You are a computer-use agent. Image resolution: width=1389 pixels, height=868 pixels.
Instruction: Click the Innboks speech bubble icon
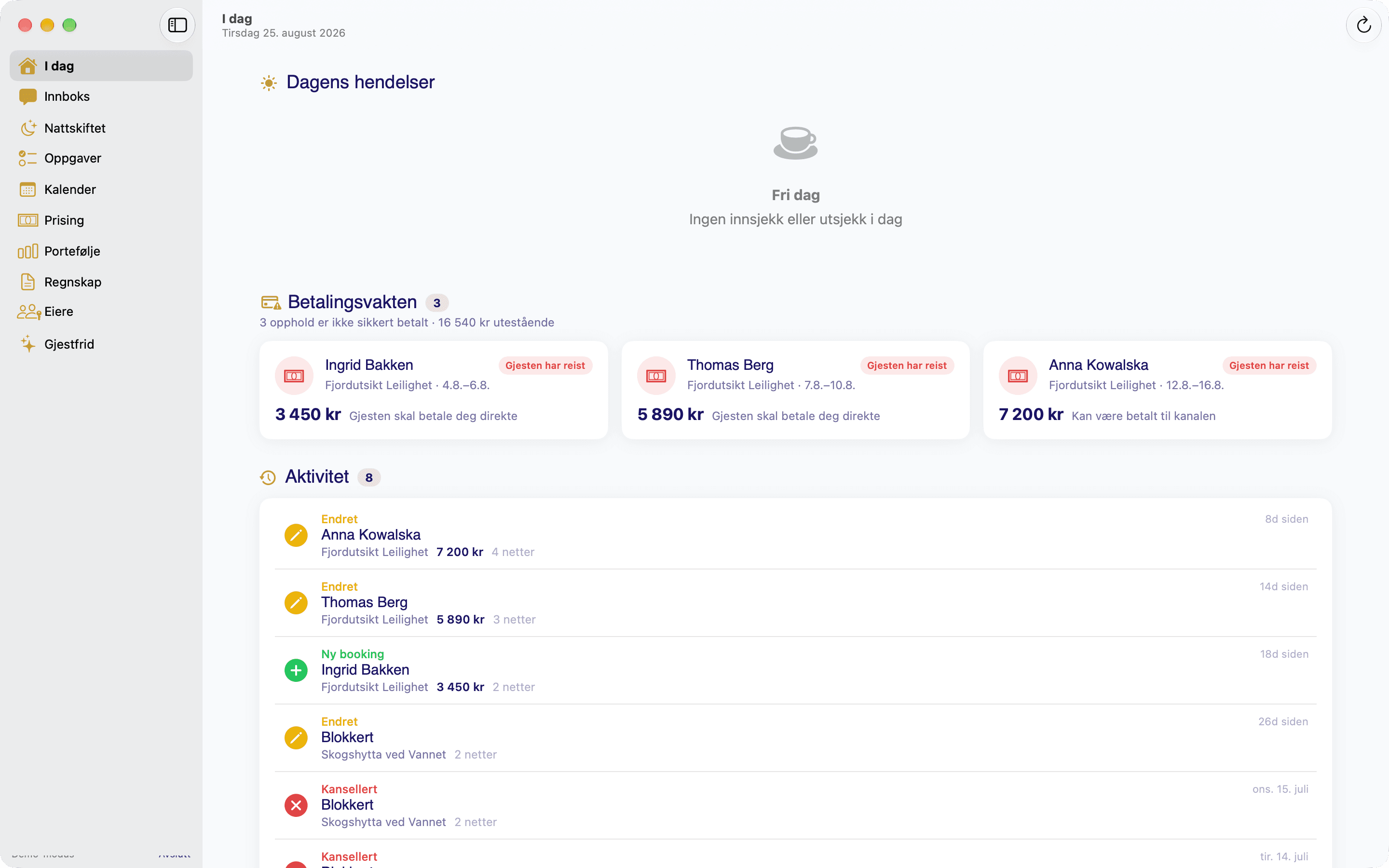click(x=27, y=96)
